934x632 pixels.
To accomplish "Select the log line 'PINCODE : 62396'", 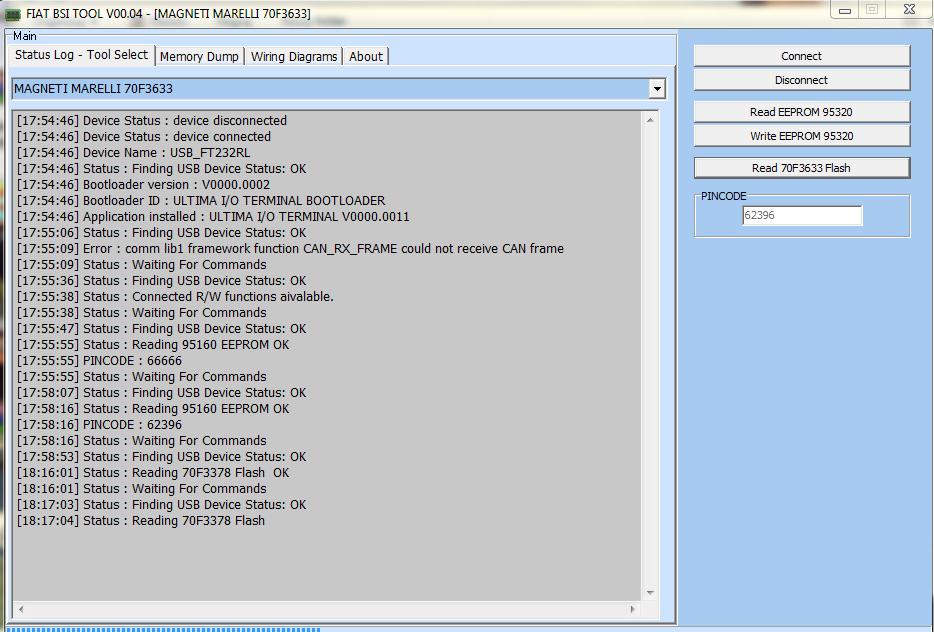I will (99, 425).
